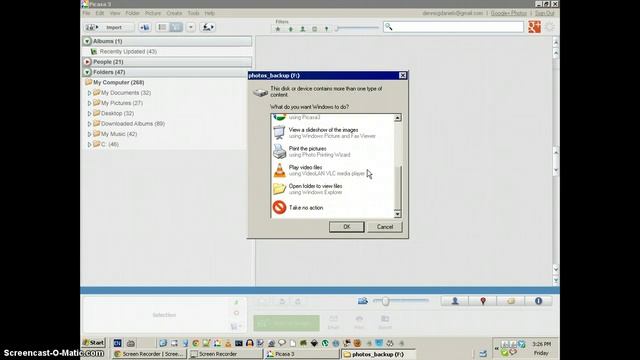This screenshot has height=360, width=640.
Task: Click the thumbnail view icon beside zoom slider
Action: coord(363,301)
